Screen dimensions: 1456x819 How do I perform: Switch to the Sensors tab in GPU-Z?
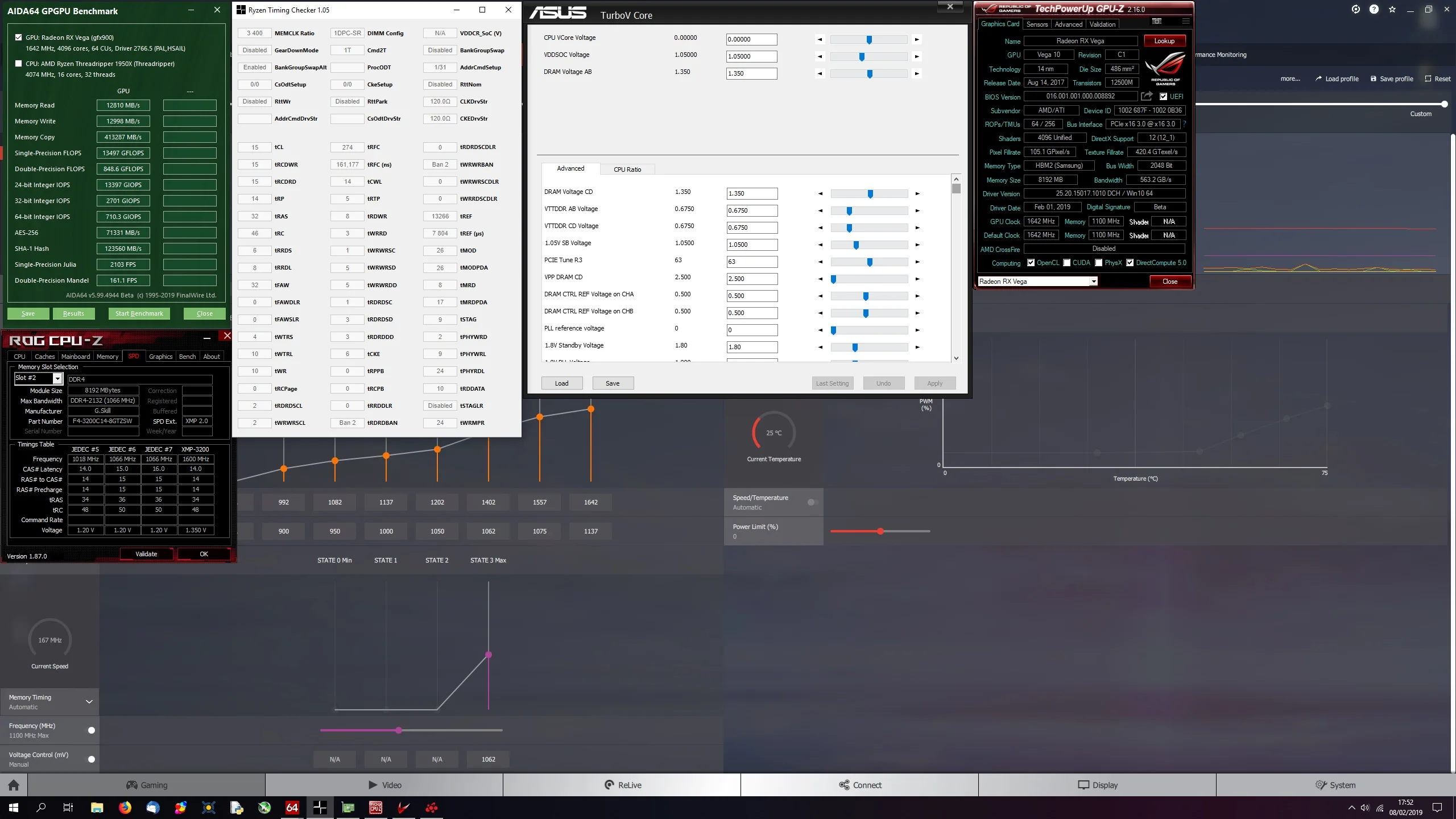tap(1037, 24)
